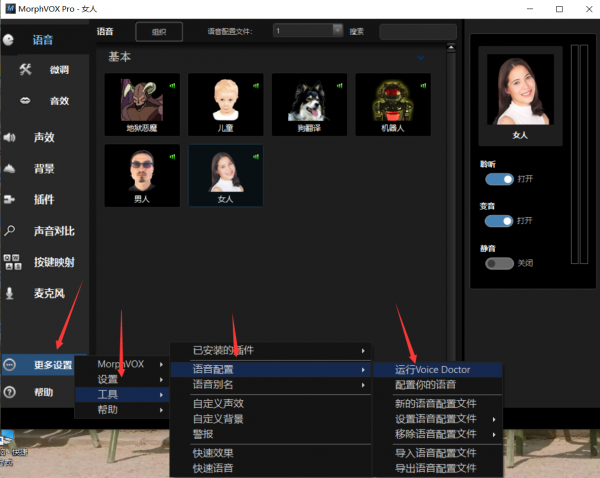Click signal bars icon on 地狱恶魔 voice
The width and height of the screenshot is (600, 478).
coord(172,86)
